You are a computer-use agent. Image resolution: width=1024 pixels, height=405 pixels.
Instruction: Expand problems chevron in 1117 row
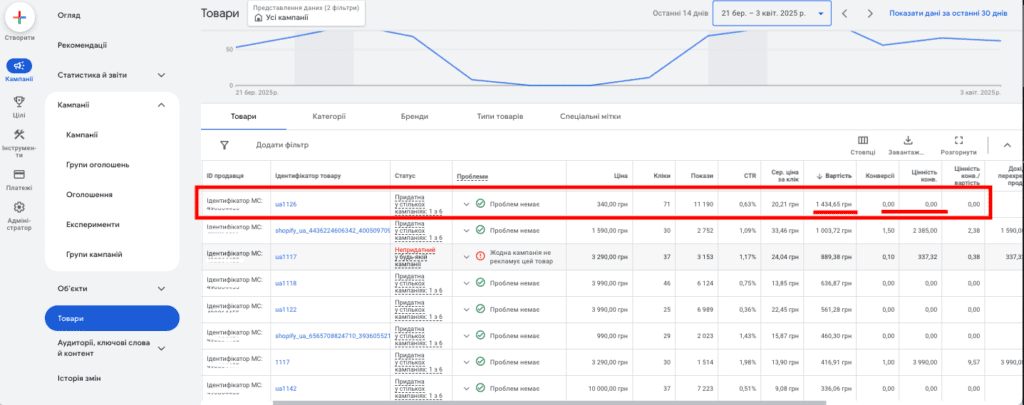(466, 361)
